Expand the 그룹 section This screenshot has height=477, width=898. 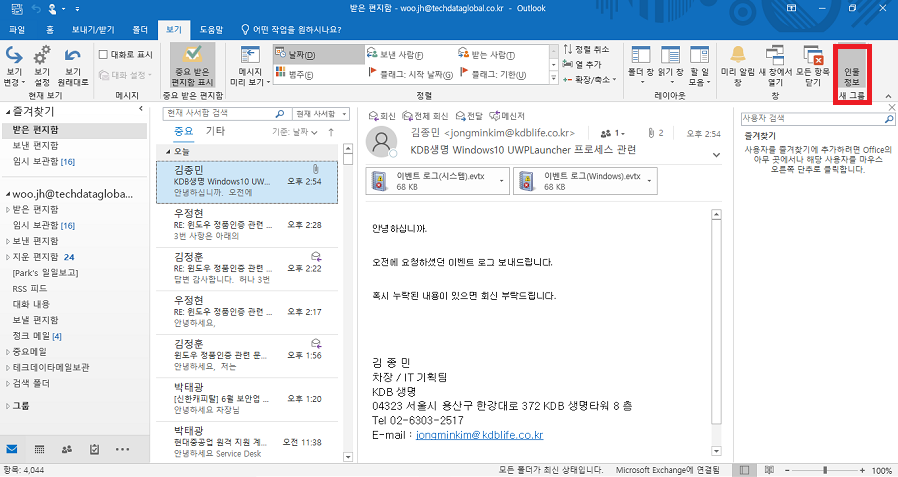pos(8,405)
